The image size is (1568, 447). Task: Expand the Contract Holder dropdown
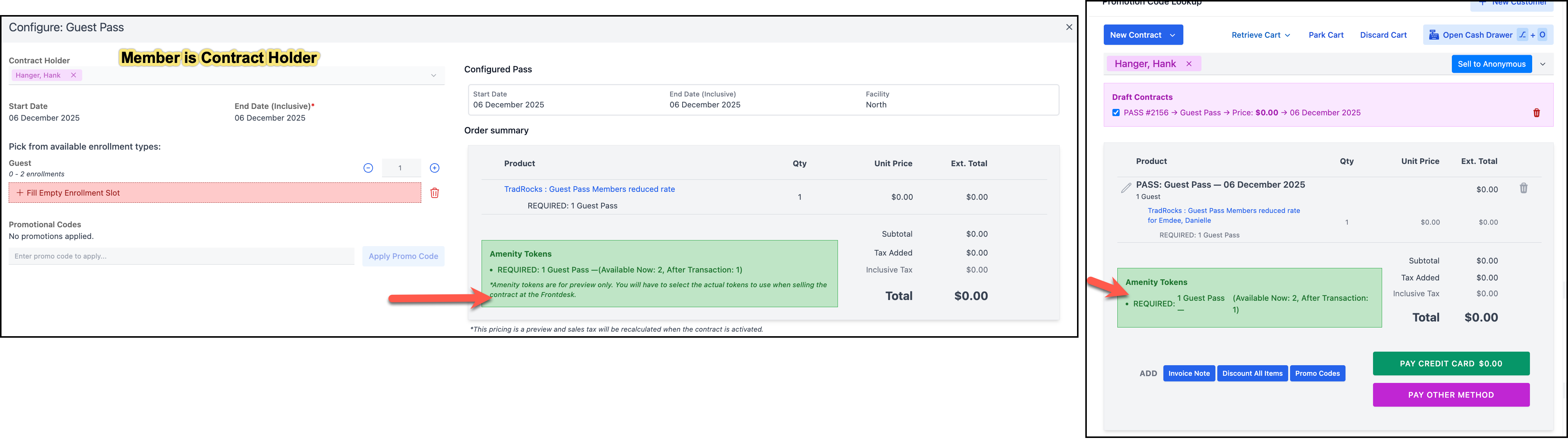tap(433, 75)
